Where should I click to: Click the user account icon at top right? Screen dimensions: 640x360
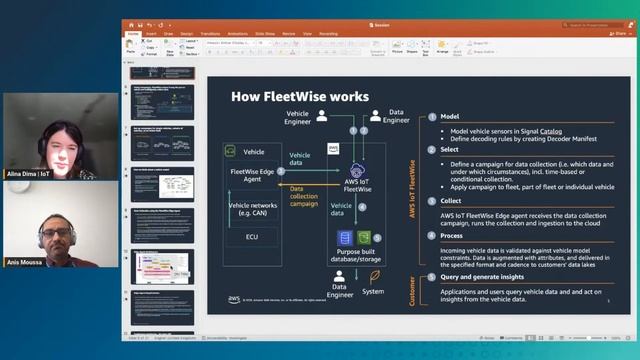point(631,25)
